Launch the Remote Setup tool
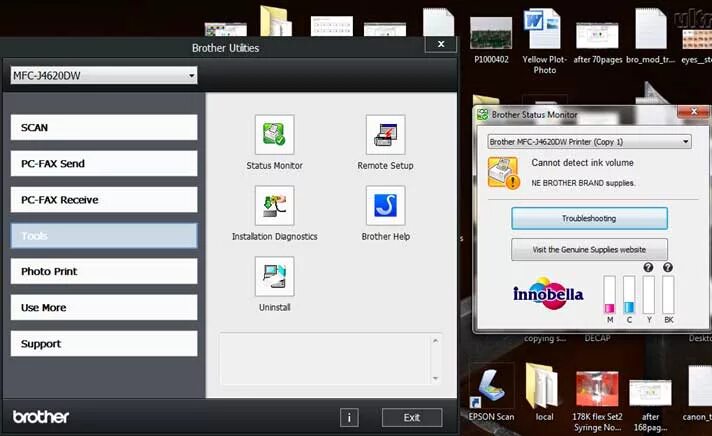712x436 pixels. pyautogui.click(x=386, y=134)
